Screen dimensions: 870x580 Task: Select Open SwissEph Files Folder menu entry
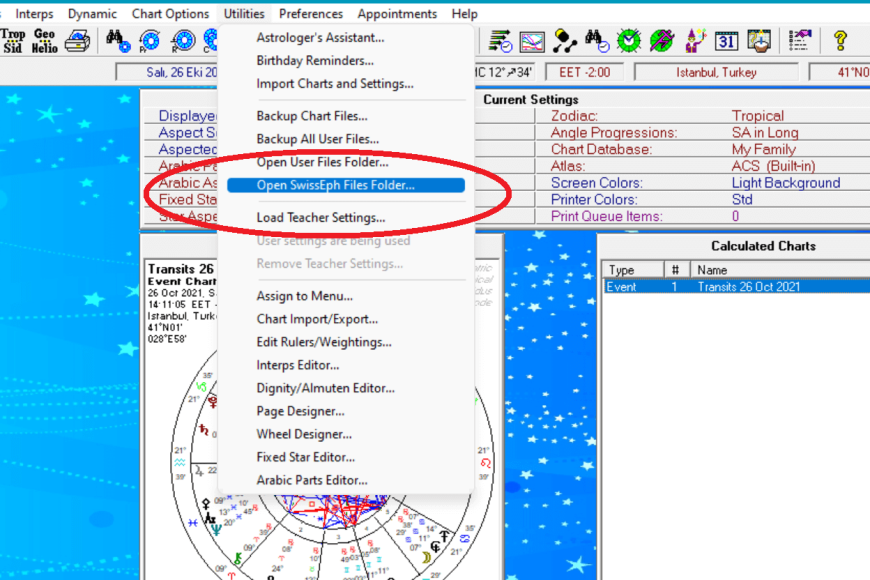[x=335, y=185]
